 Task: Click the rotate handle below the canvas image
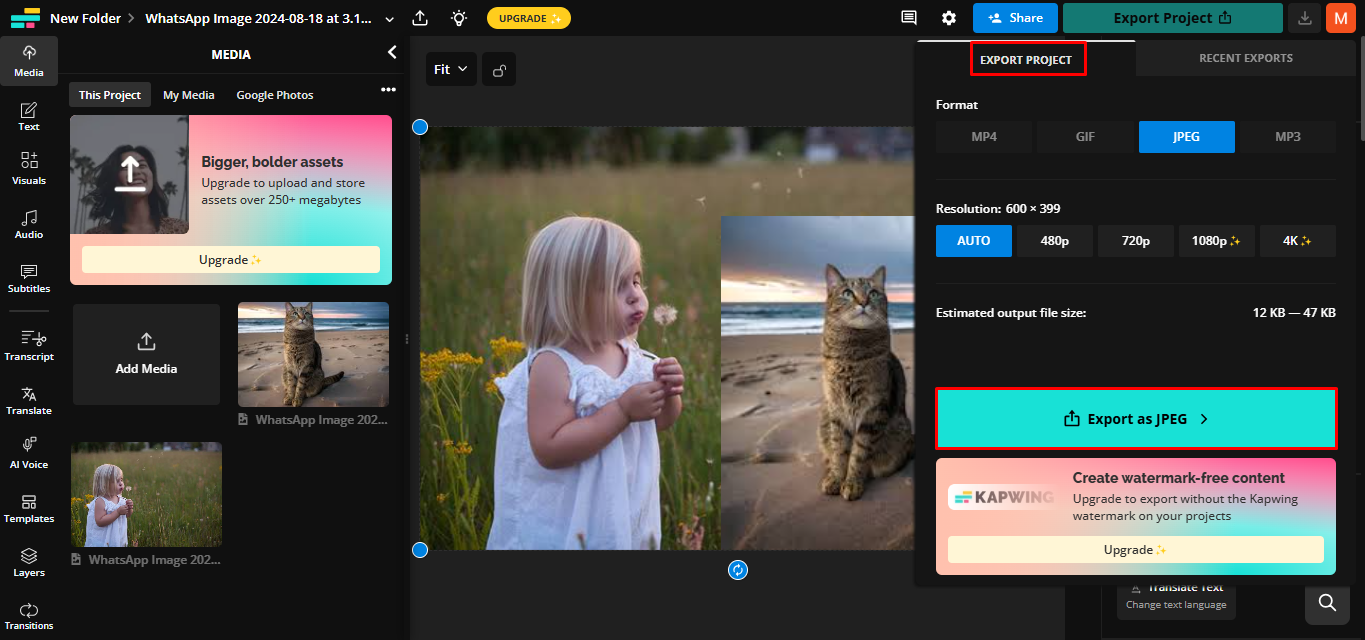click(738, 570)
